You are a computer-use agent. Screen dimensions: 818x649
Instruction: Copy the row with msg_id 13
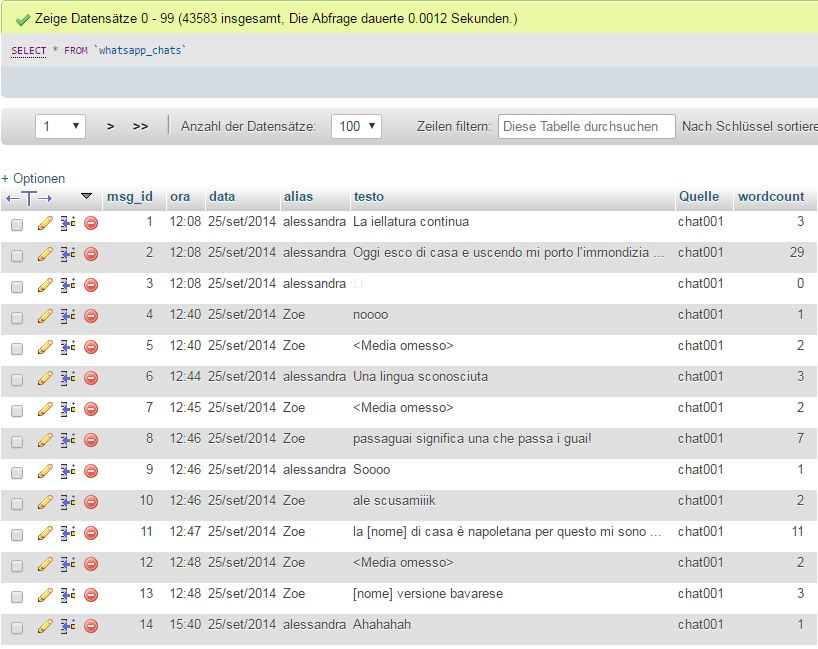click(68, 594)
